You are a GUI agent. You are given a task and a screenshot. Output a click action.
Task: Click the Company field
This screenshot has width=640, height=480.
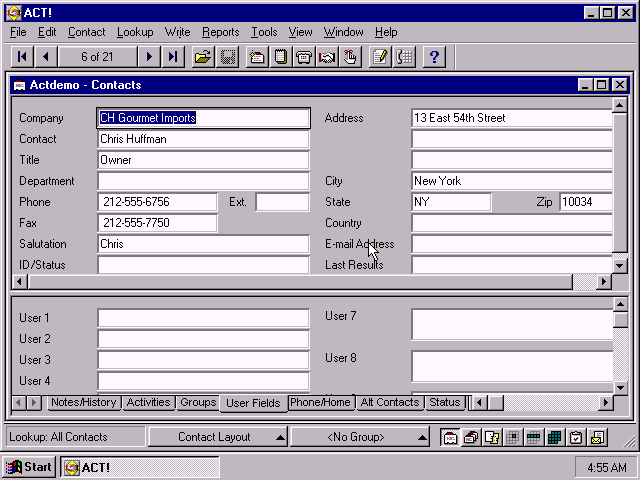204,118
